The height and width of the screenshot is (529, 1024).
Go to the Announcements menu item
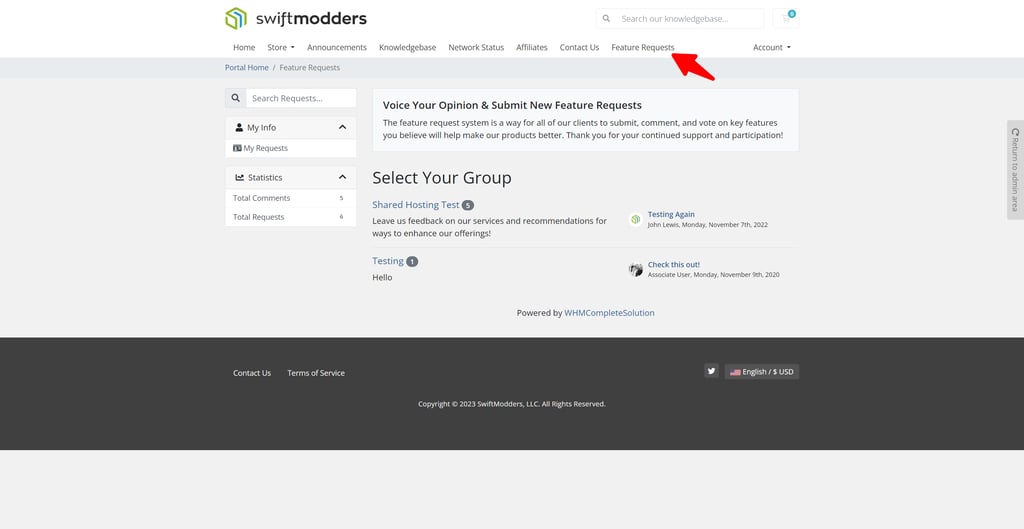(x=336, y=47)
